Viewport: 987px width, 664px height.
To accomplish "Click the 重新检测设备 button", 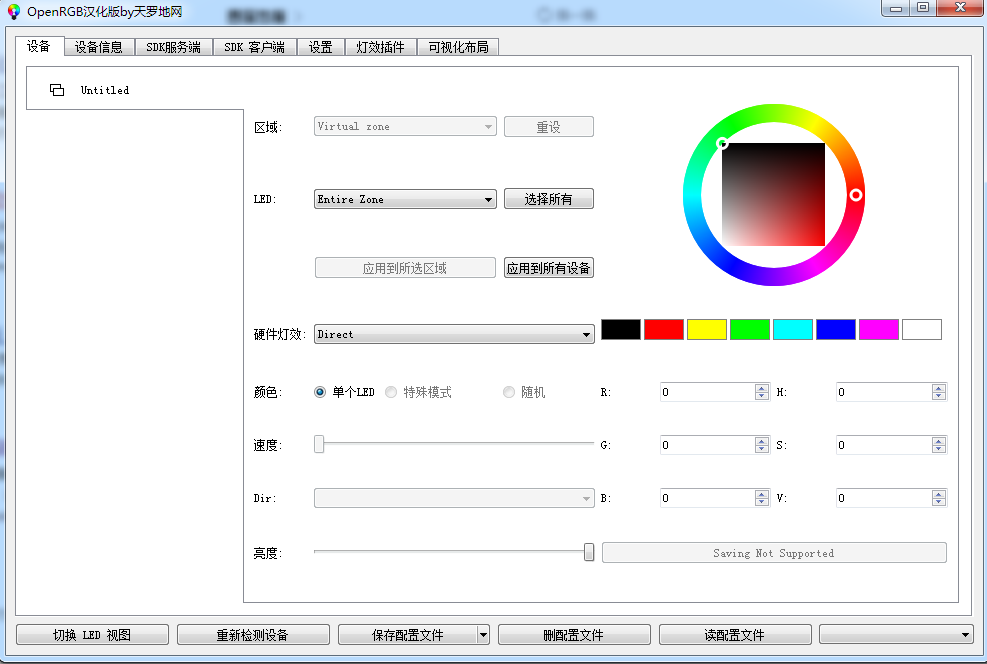I will tap(253, 634).
